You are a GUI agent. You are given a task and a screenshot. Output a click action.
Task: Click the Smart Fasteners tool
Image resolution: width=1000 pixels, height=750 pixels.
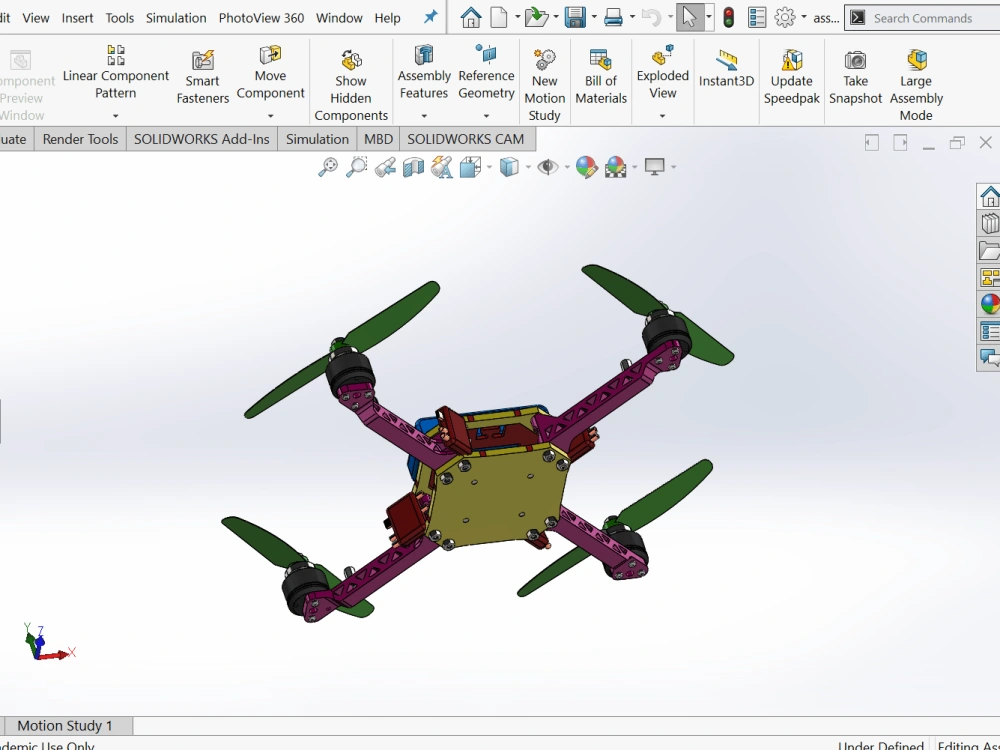click(x=202, y=78)
